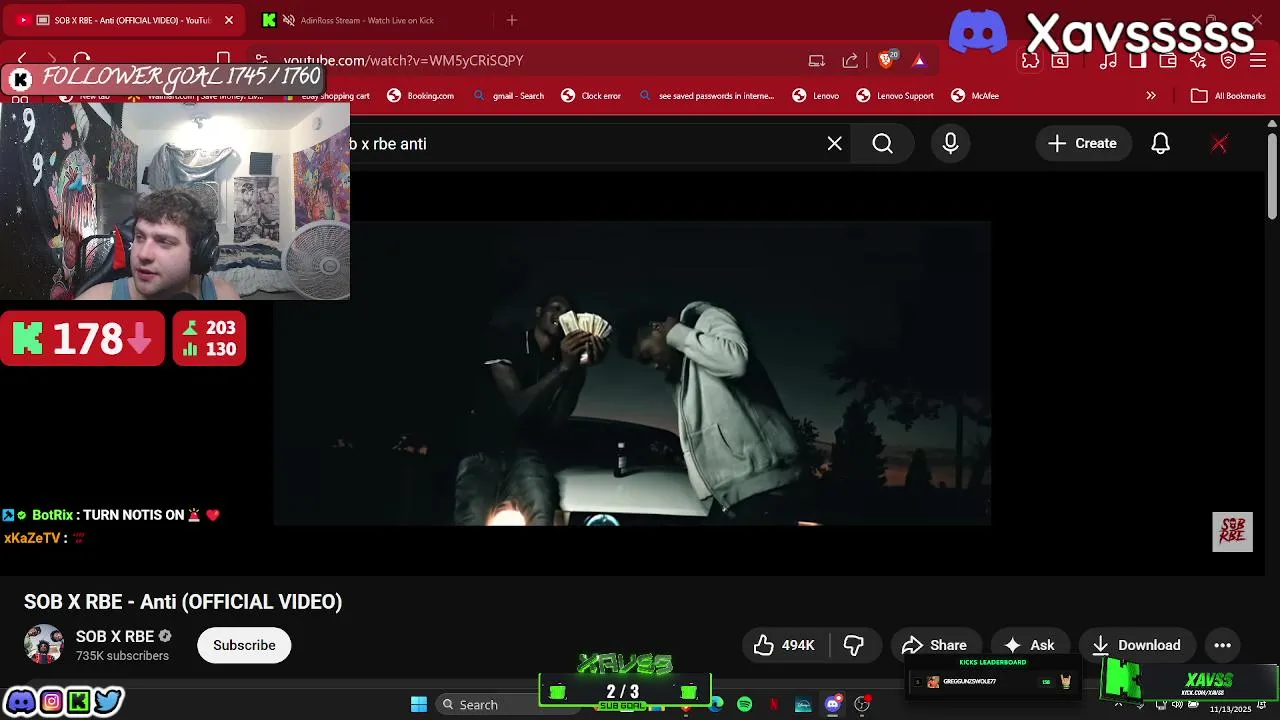The image size is (1280, 720).
Task: Open Spotify from the taskbar
Action: (x=745, y=705)
